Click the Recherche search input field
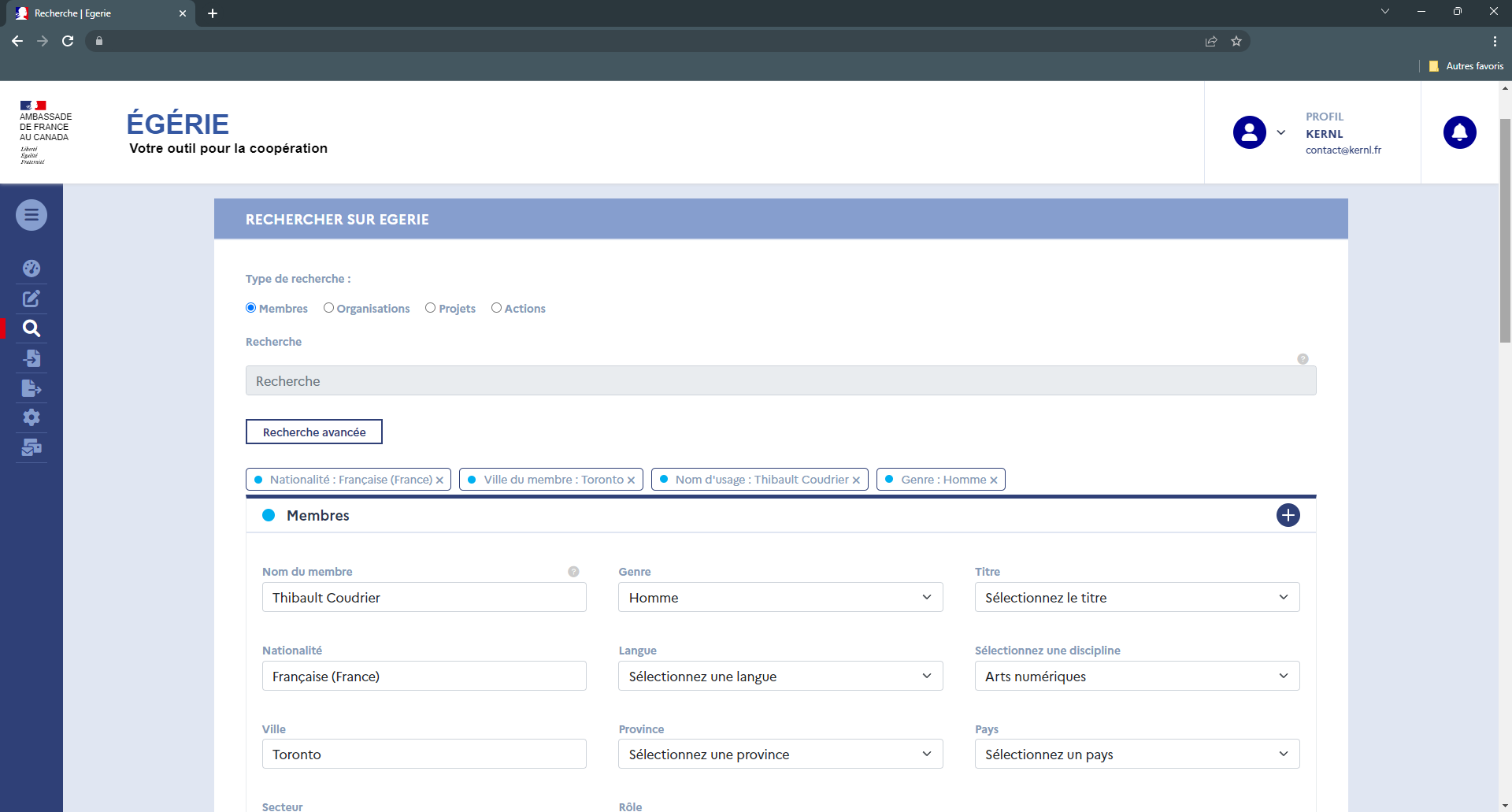 tap(780, 380)
